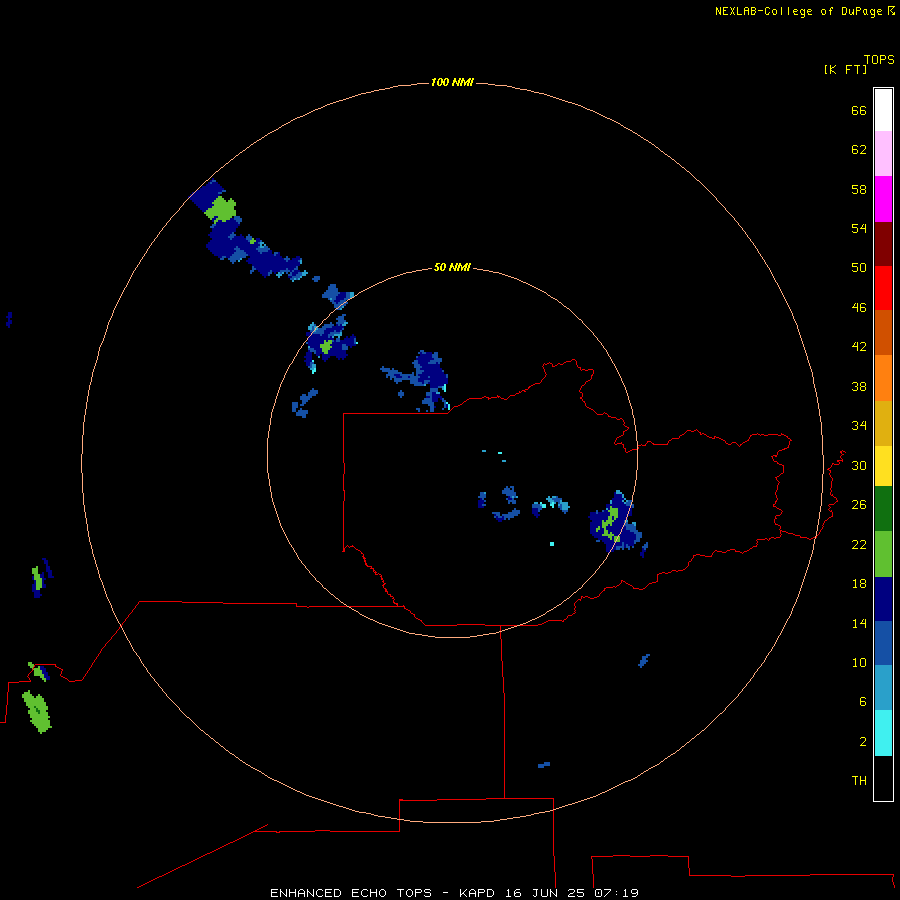Click the 46 value on the scale
This screenshot has height=900, width=900.
tap(859, 307)
